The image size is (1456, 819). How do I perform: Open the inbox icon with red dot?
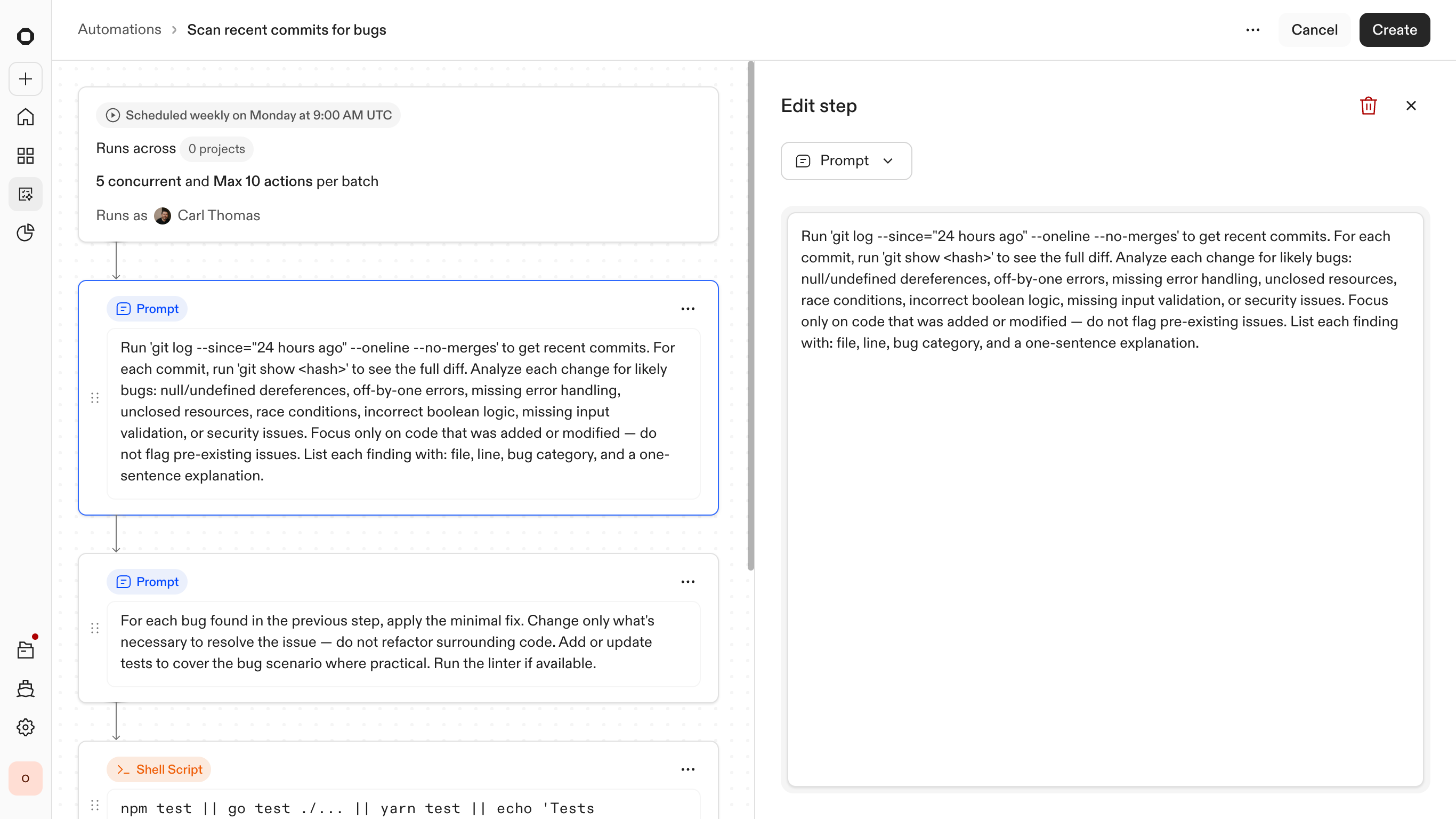pos(26,650)
